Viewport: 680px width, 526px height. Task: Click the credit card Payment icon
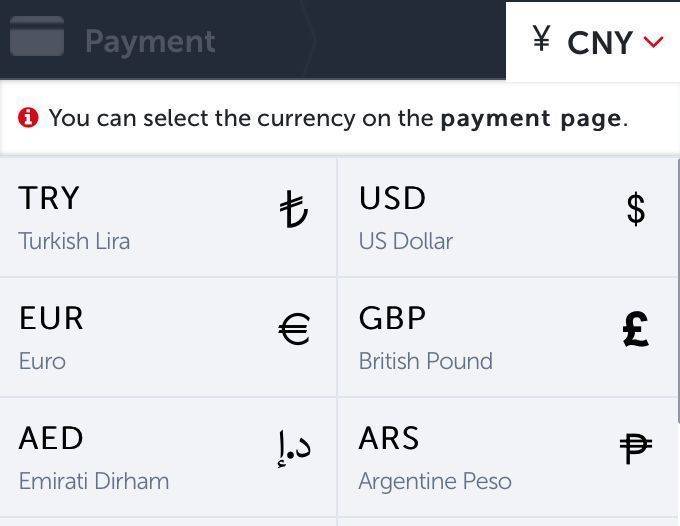[37, 36]
